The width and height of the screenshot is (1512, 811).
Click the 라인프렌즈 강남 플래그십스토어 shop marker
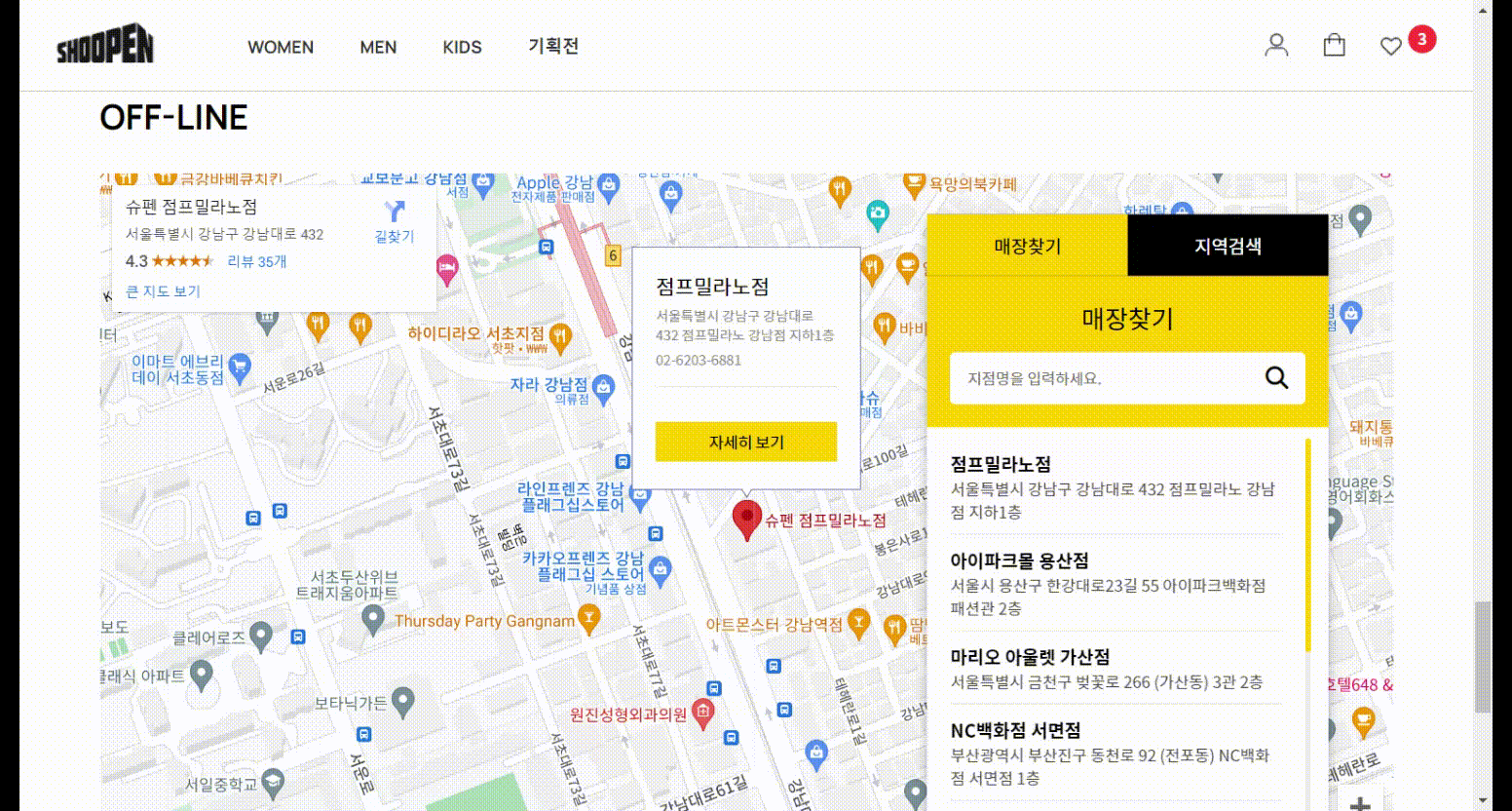639,494
